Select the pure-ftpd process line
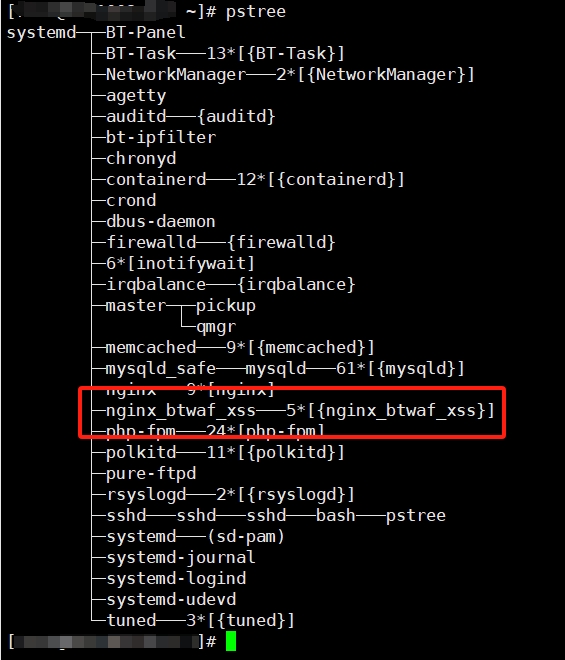This screenshot has height=660, width=565. point(151,474)
